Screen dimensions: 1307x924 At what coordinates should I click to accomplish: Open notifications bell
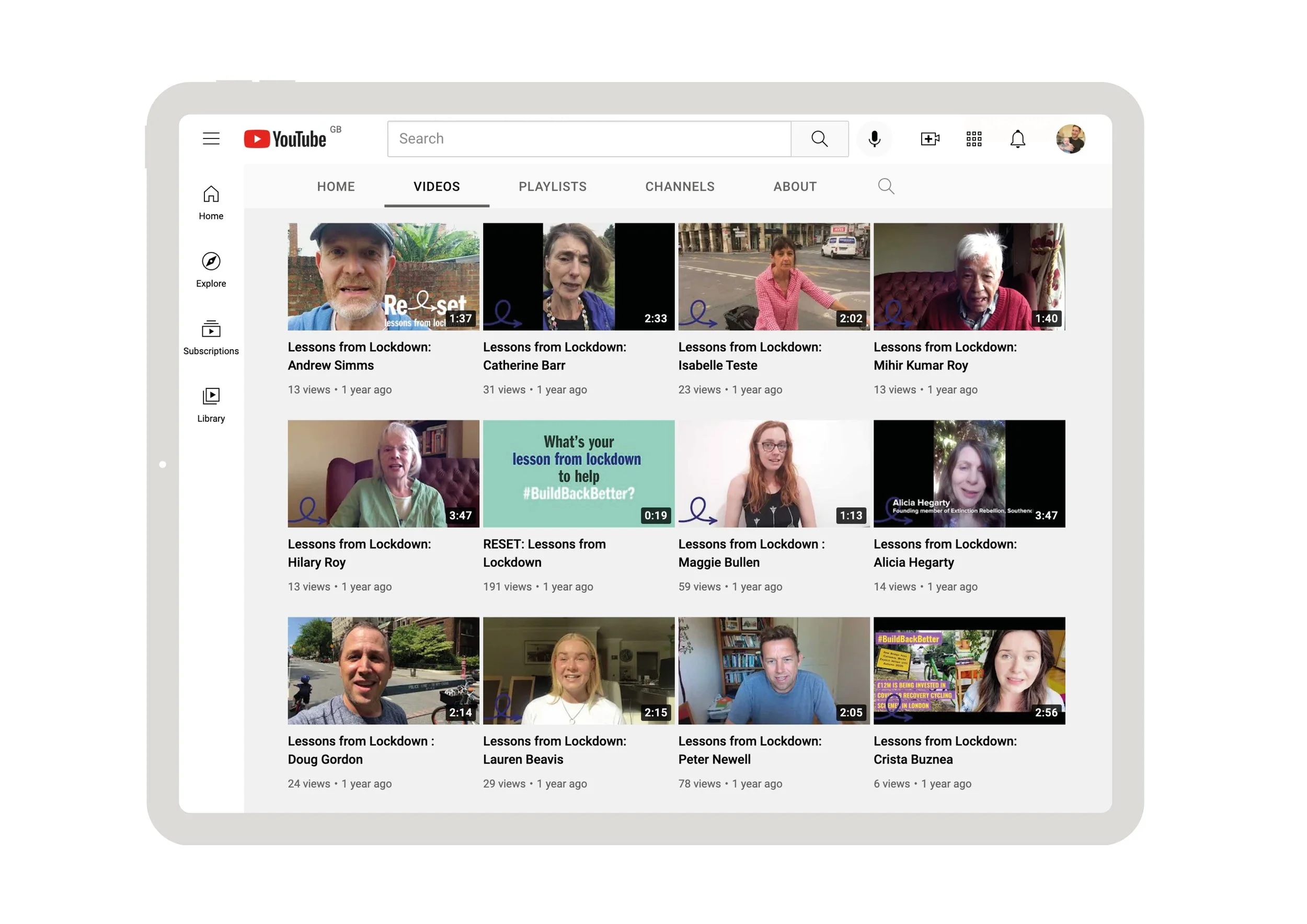pos(1017,139)
